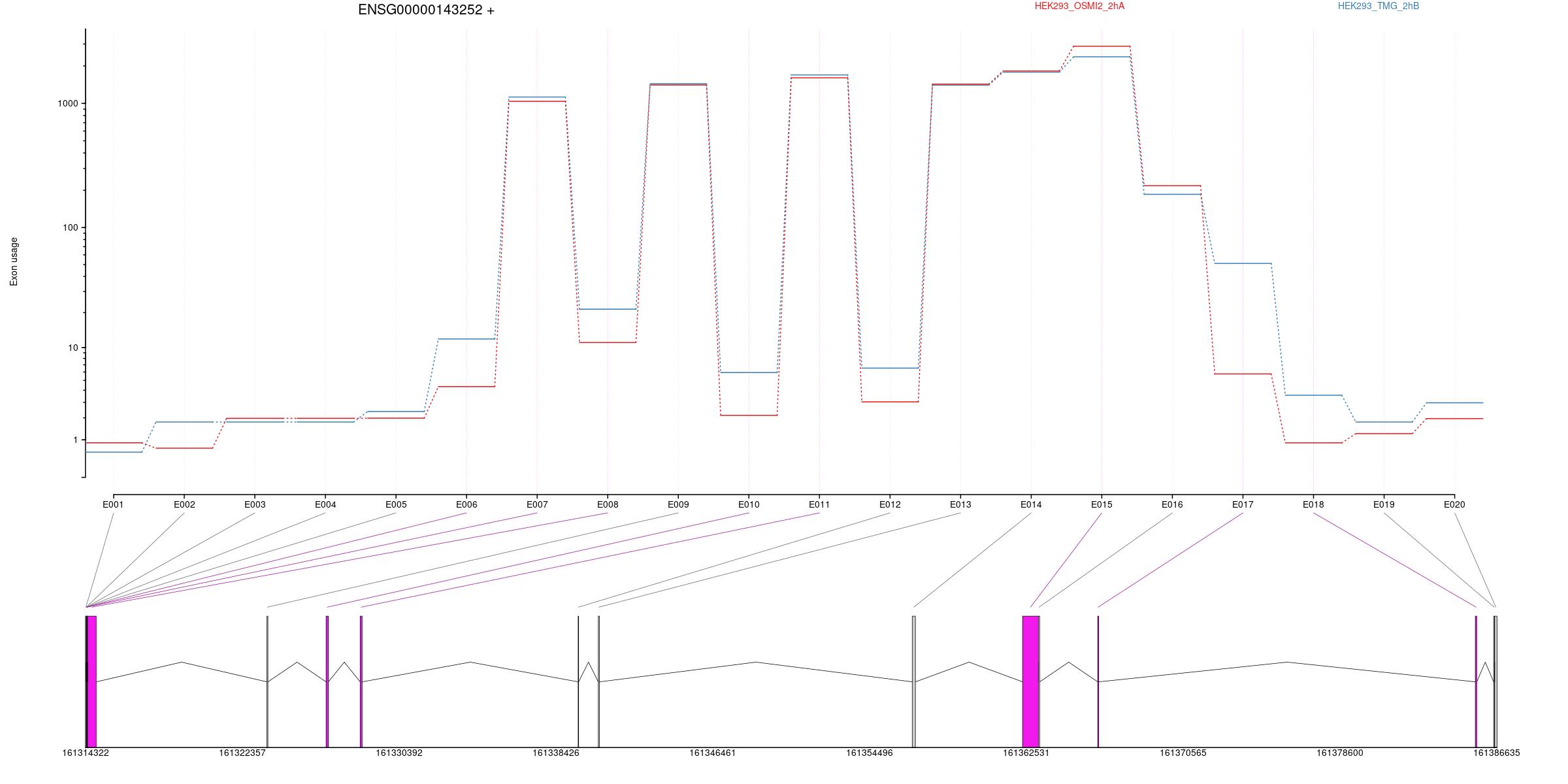Image resolution: width=1568 pixels, height=784 pixels.
Task: Select exon label E003
Action: (255, 504)
